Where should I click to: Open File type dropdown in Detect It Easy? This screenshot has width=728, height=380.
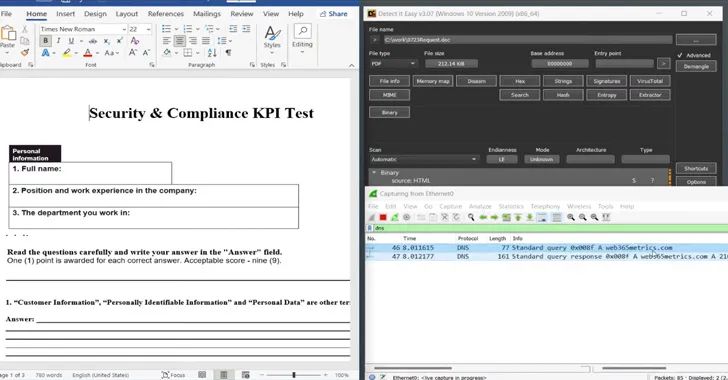(393, 64)
